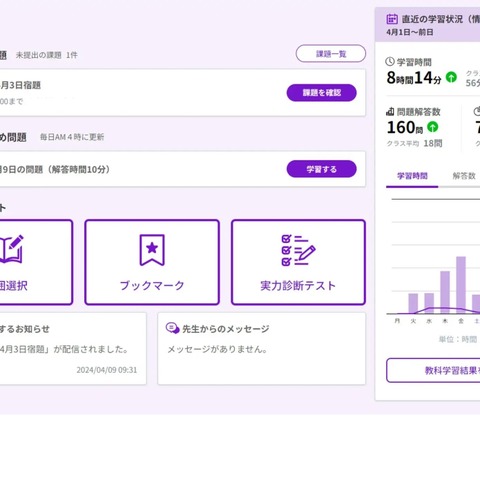Click the 8時間14分 study time value

(x=414, y=78)
